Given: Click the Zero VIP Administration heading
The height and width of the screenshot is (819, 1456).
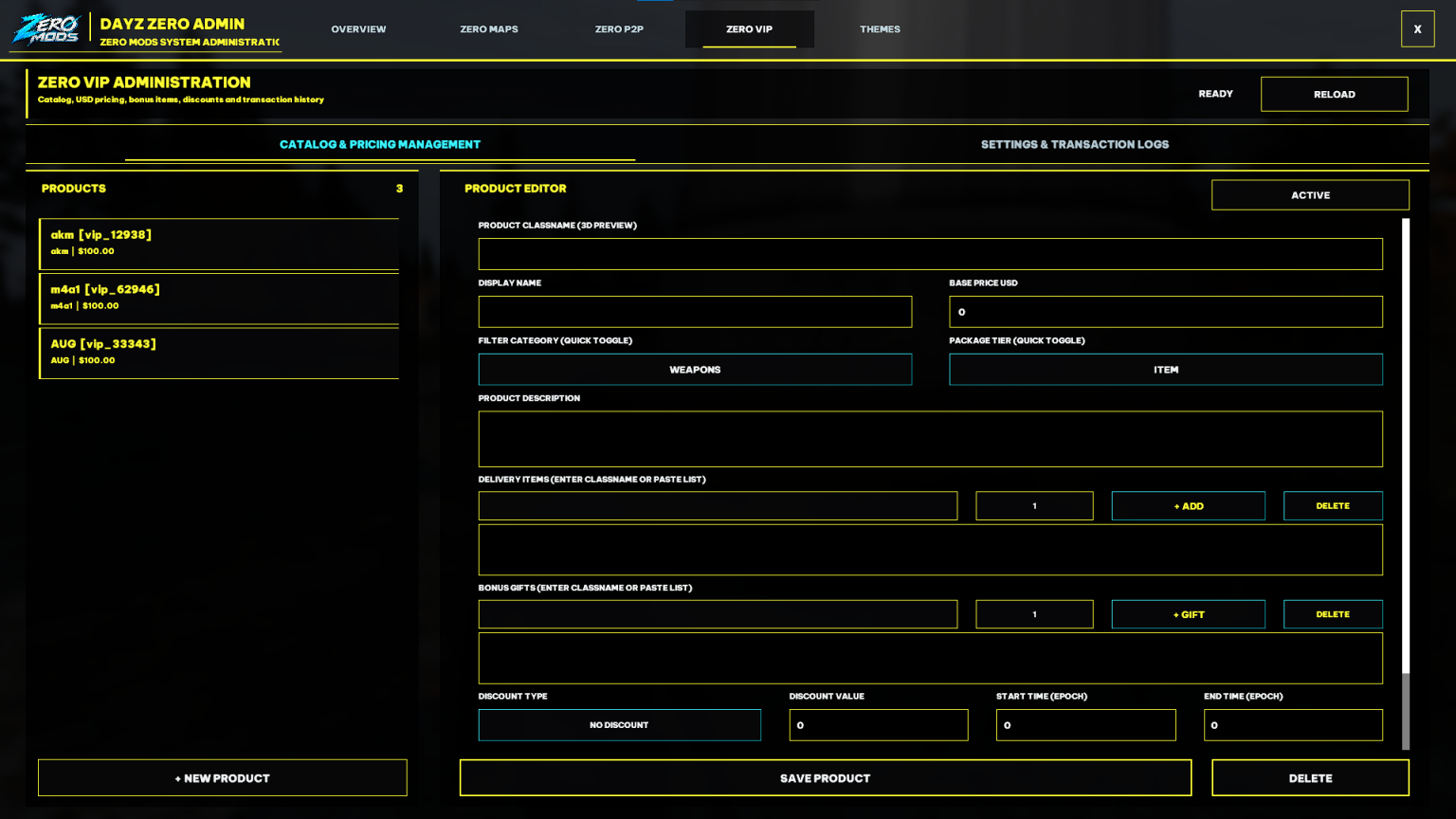Looking at the screenshot, I should click(144, 82).
